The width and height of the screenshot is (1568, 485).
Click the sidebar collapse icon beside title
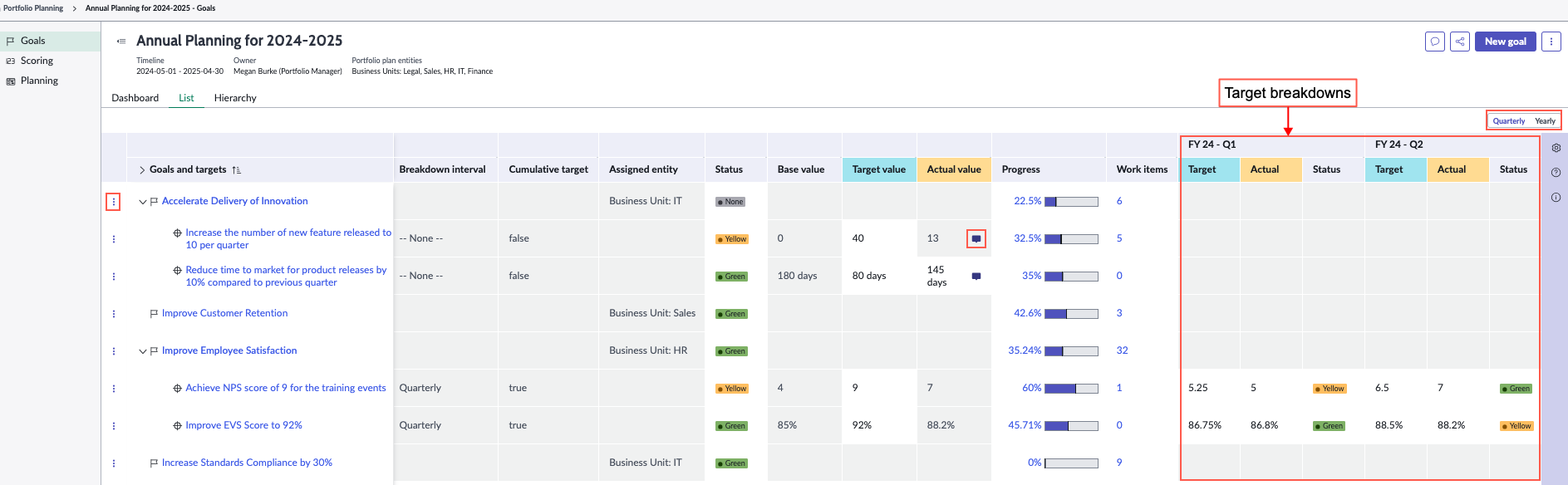[x=121, y=41]
